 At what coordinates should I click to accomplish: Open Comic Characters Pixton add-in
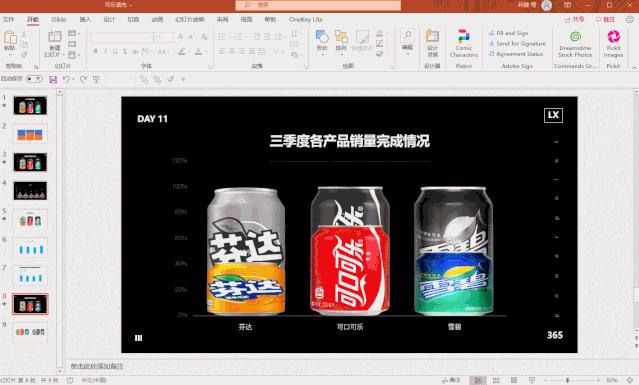point(464,43)
